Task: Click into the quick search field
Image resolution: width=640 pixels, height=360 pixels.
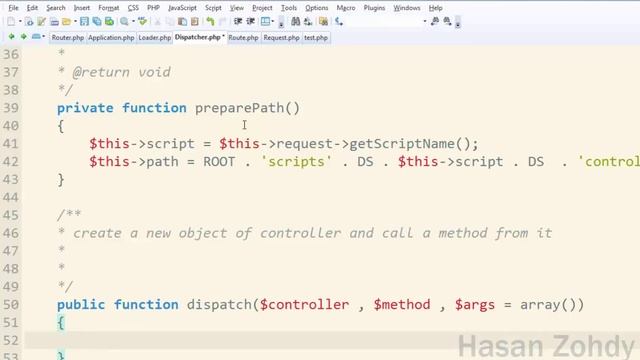Action: click(x=383, y=22)
